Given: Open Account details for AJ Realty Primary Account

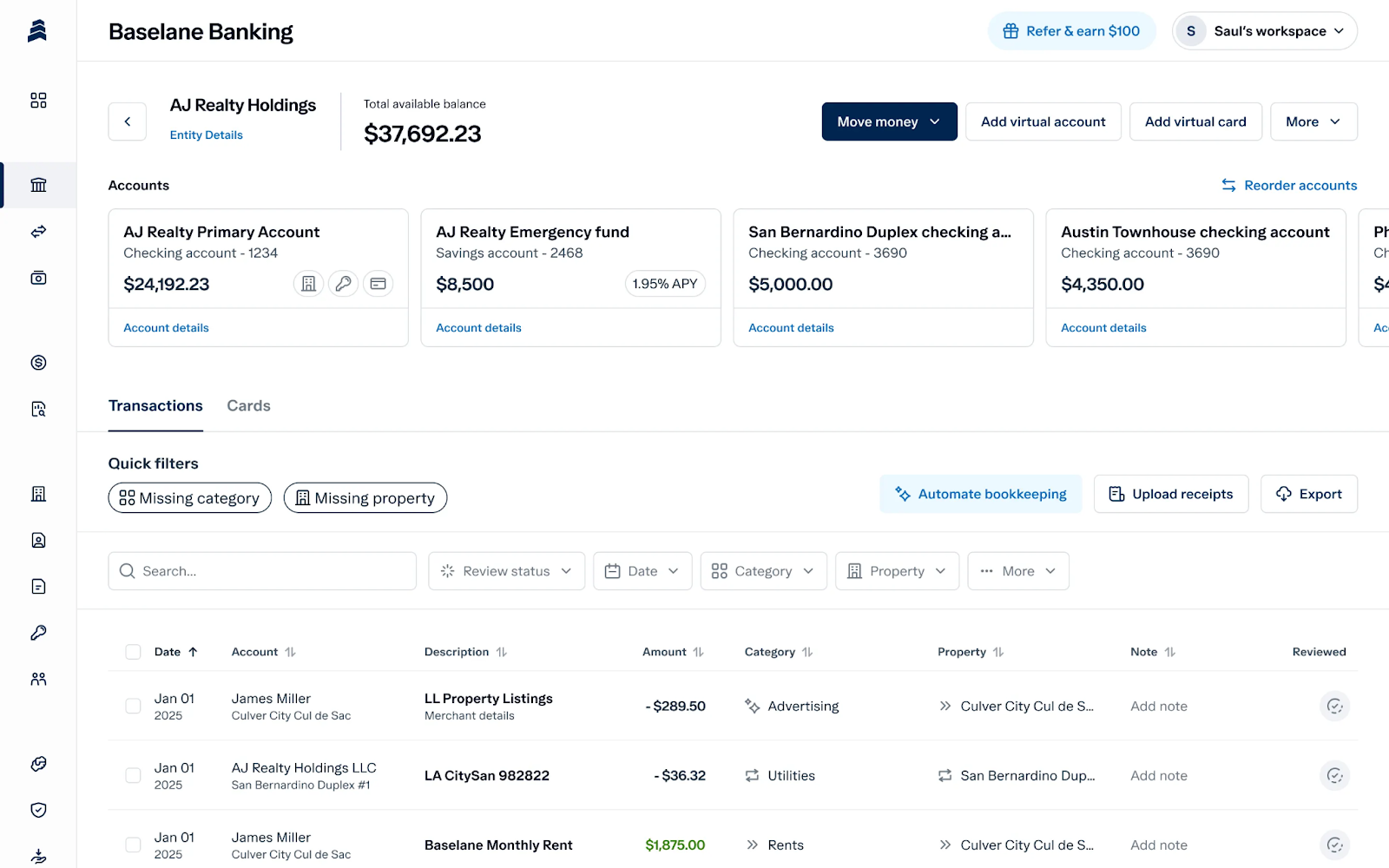Looking at the screenshot, I should coord(166,328).
